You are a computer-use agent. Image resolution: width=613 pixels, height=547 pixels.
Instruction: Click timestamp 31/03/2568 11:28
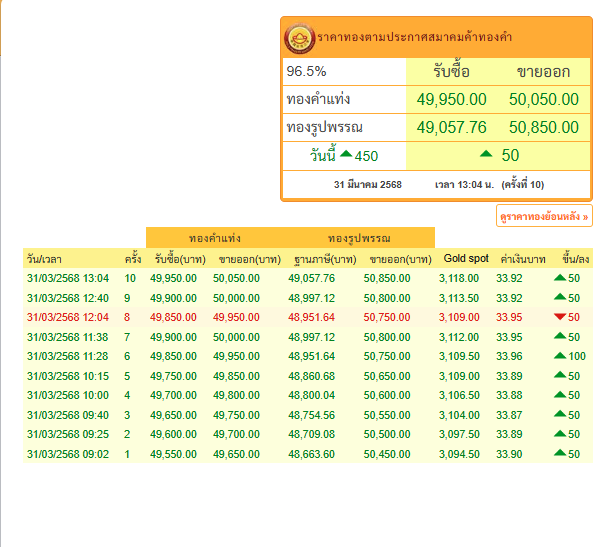[x=68, y=356]
